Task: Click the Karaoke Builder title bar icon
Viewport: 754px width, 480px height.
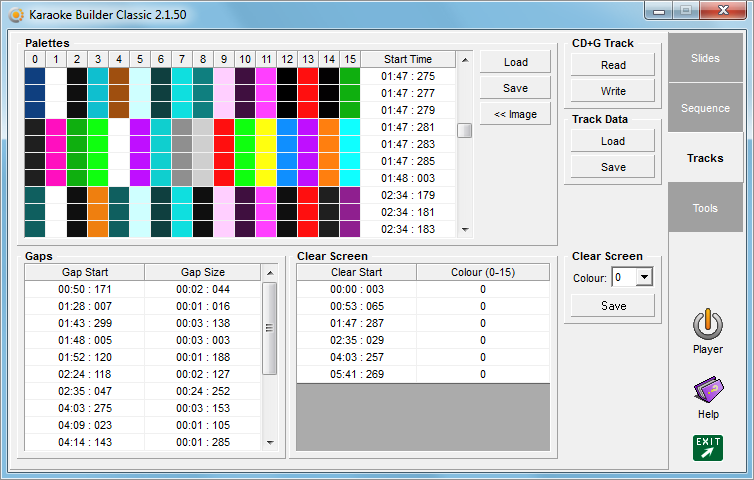Action: (16, 15)
